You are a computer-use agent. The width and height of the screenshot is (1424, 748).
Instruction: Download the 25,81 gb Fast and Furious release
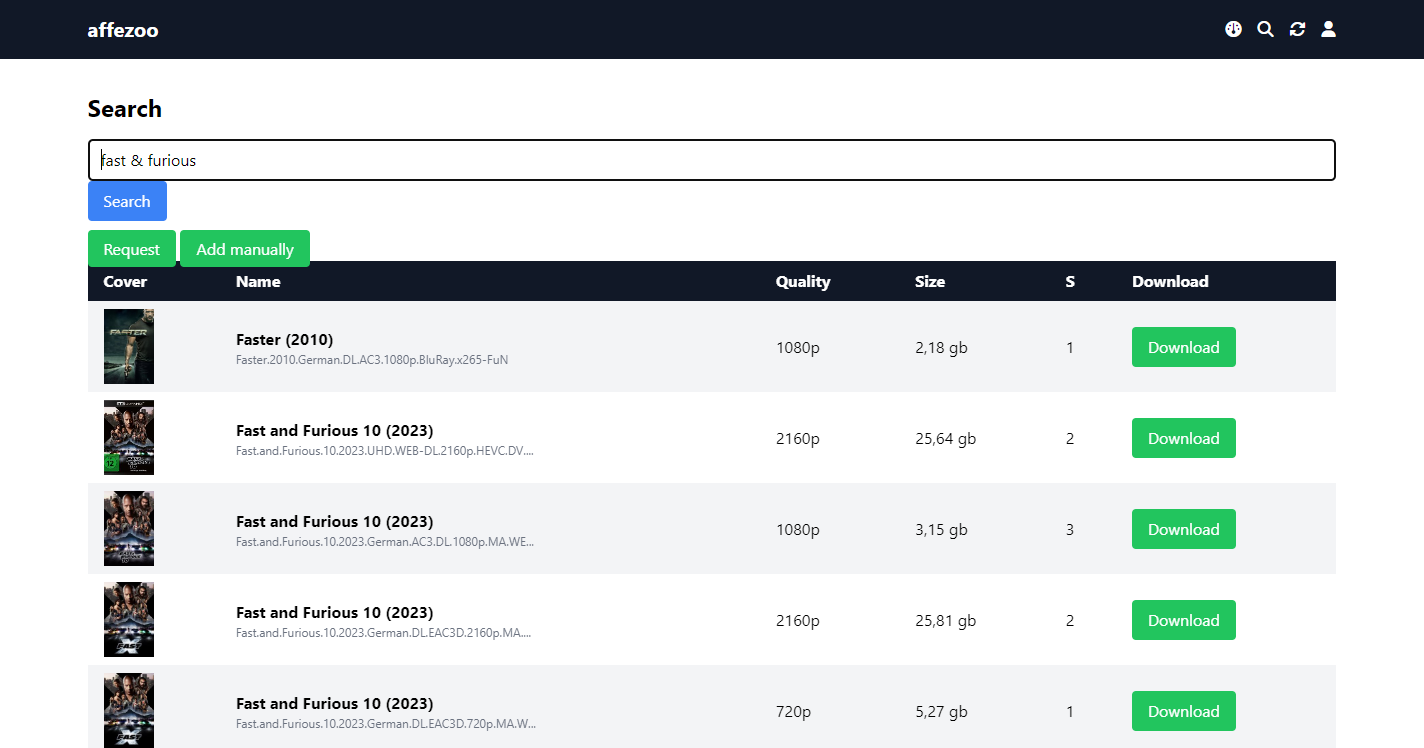(x=1184, y=620)
